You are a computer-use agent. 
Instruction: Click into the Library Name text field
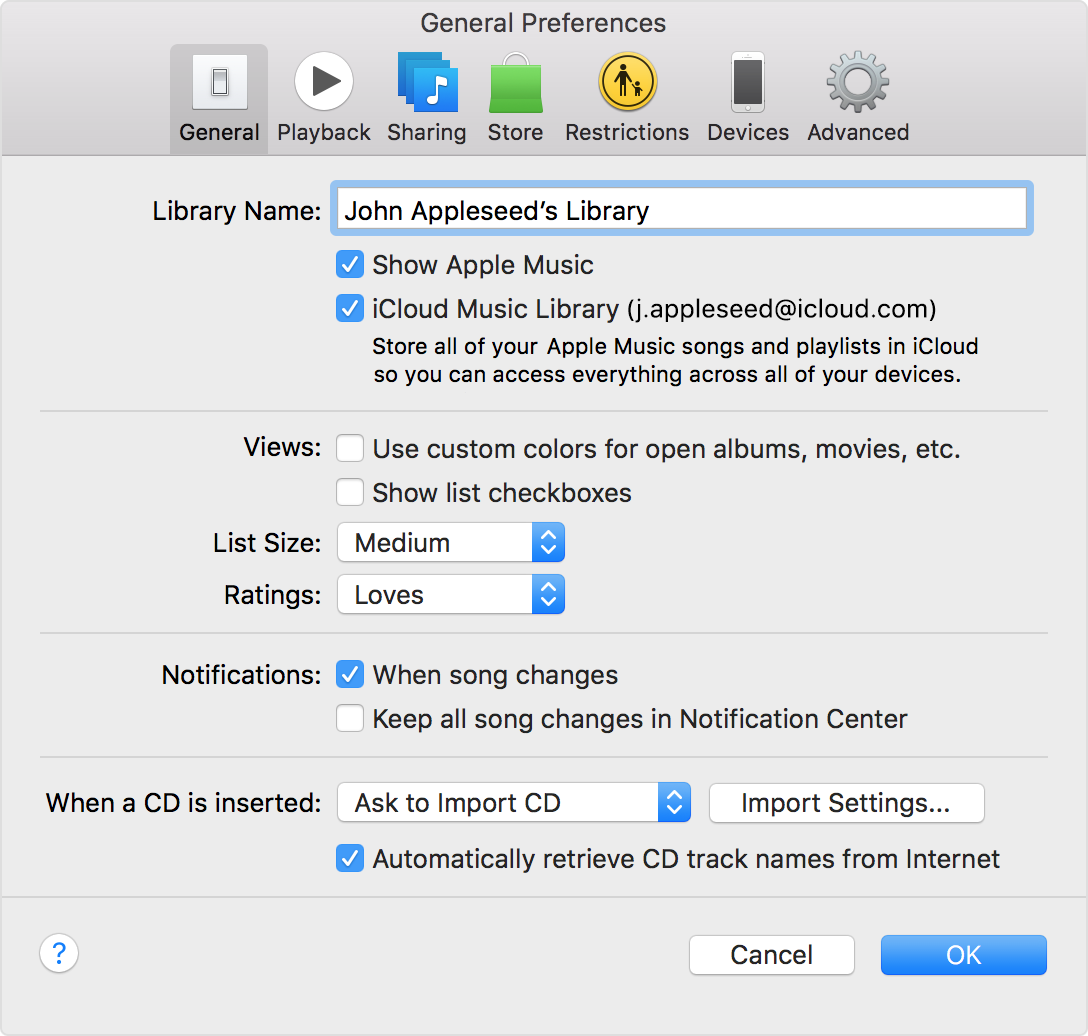(x=682, y=209)
